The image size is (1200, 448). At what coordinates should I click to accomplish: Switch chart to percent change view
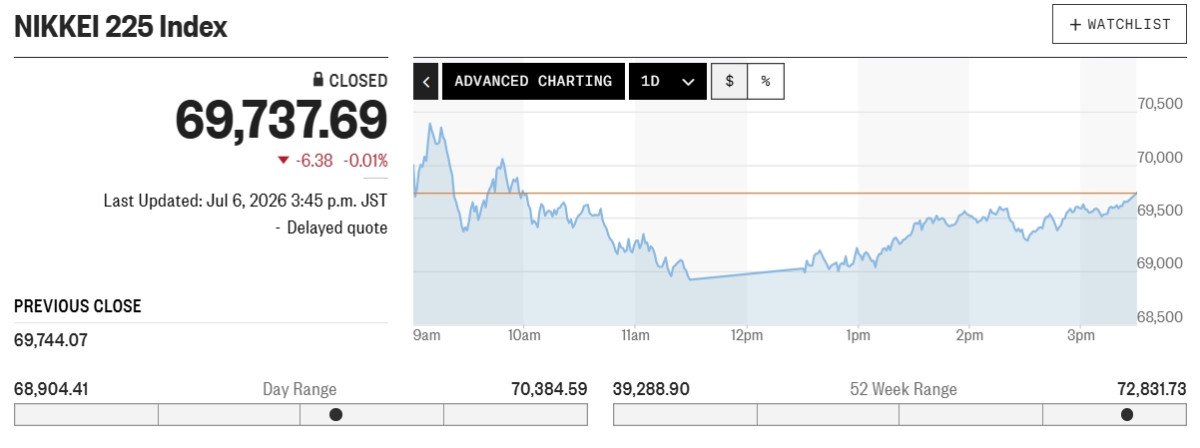[766, 81]
